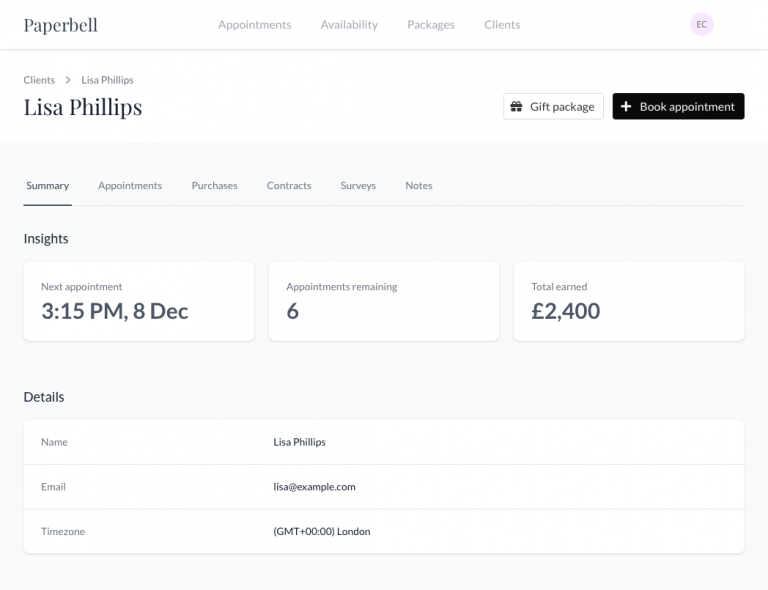Click the gift icon in Gift package button
The image size is (768, 590).
(x=516, y=106)
